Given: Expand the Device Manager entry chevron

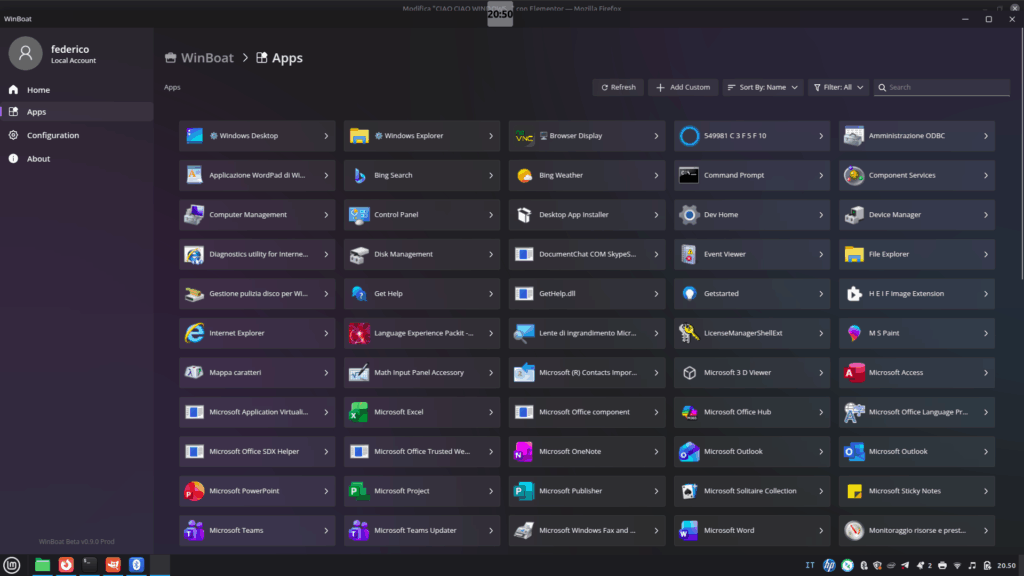Looking at the screenshot, I should point(986,215).
